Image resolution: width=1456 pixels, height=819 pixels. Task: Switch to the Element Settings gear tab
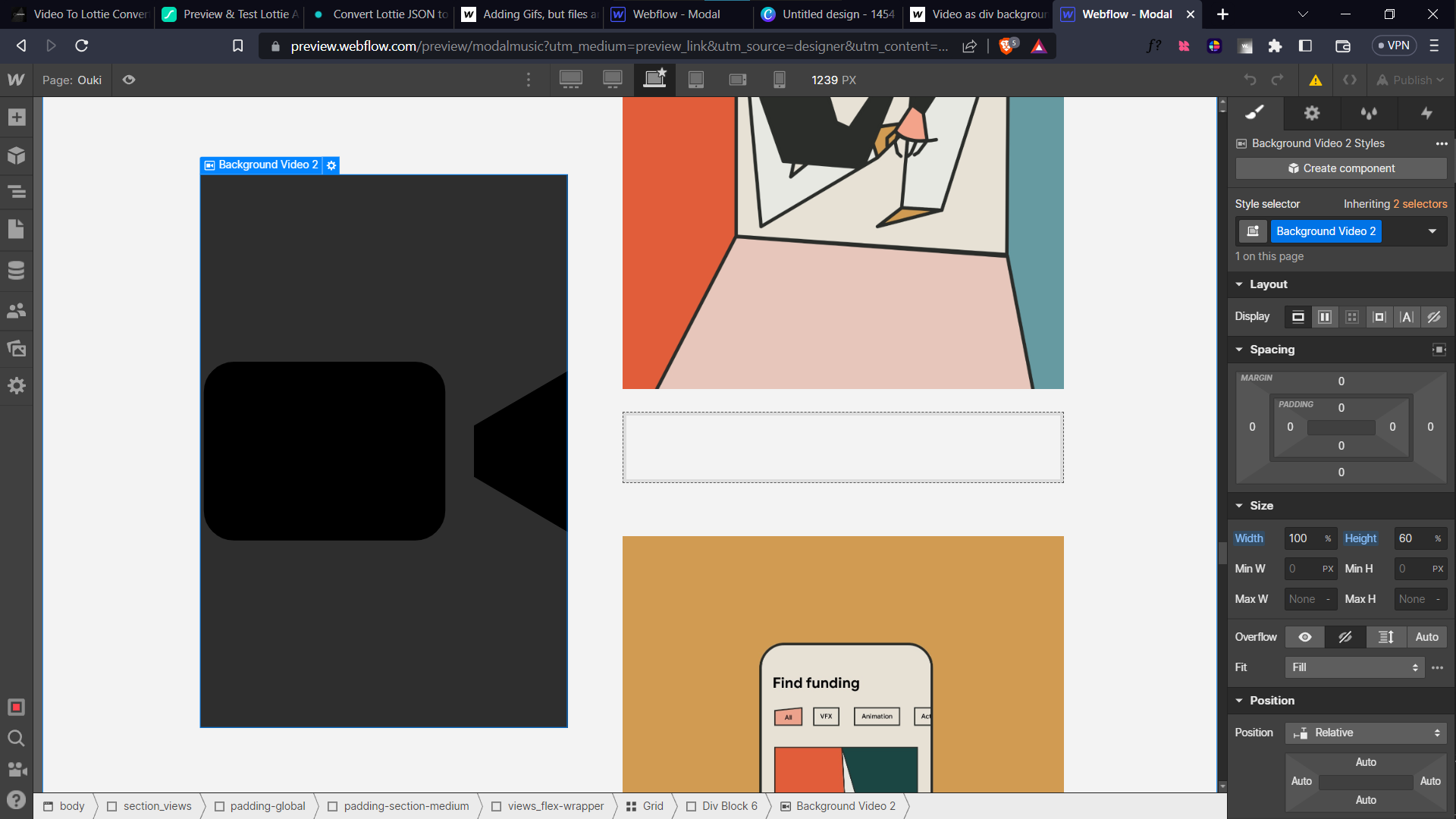(x=1311, y=113)
